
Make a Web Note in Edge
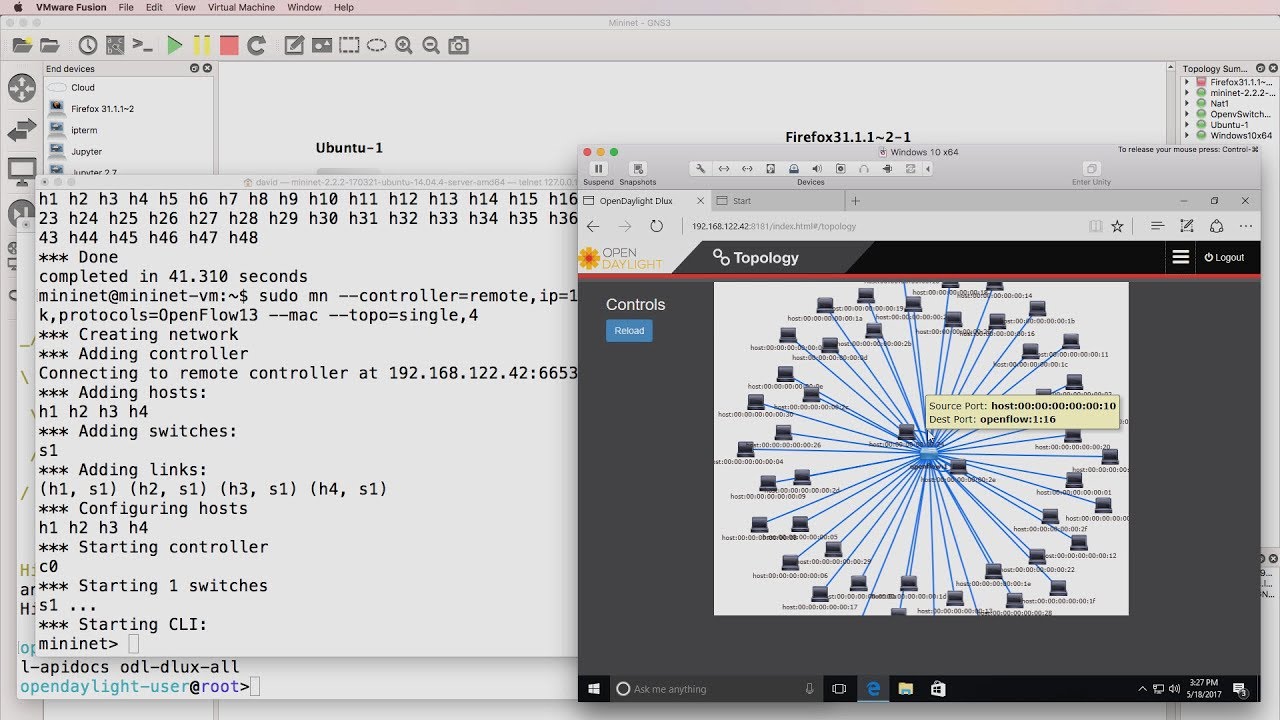coord(1187,227)
